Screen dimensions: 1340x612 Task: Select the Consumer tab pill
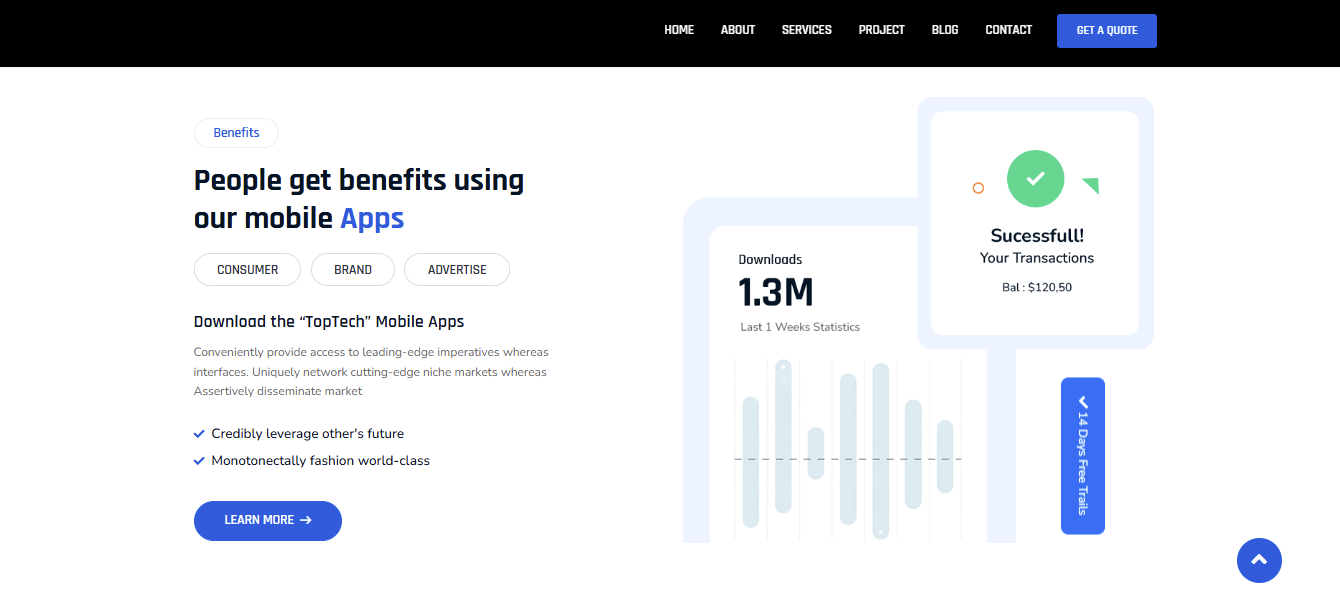point(247,270)
